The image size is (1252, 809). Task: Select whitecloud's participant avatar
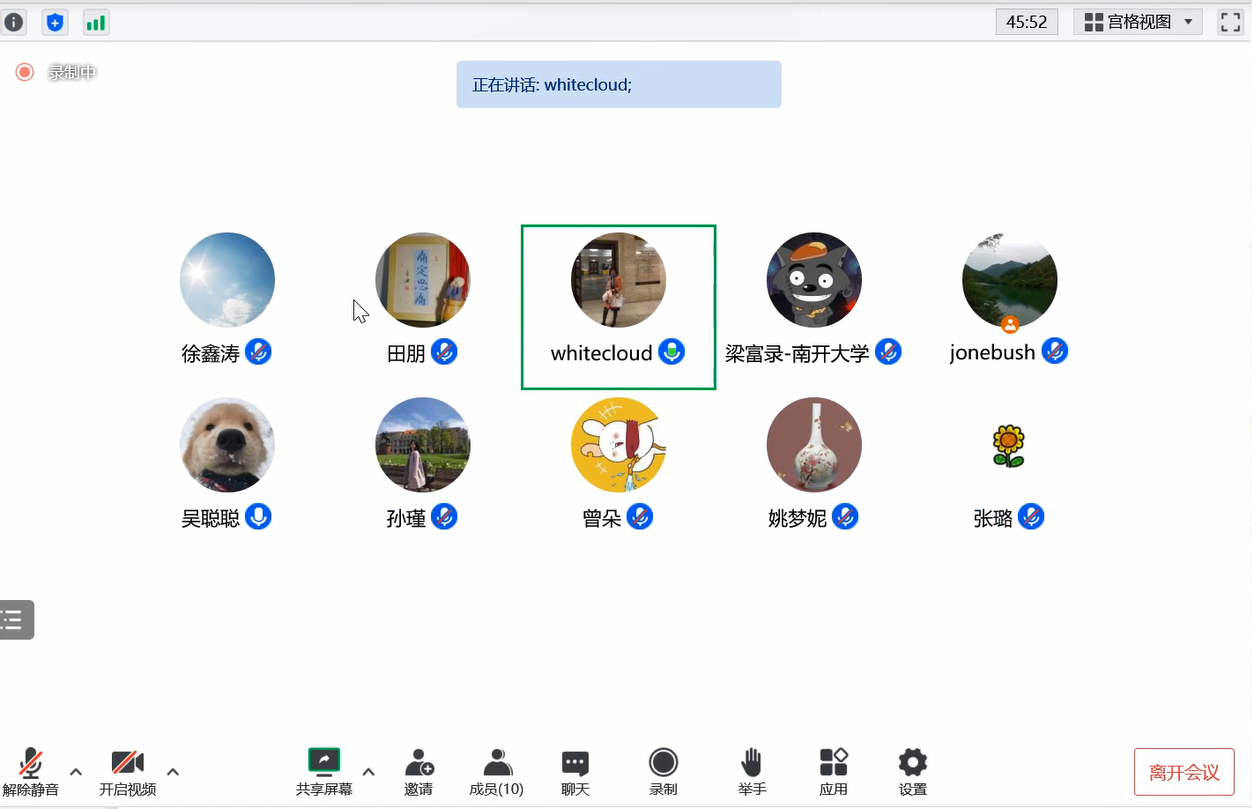coord(618,280)
